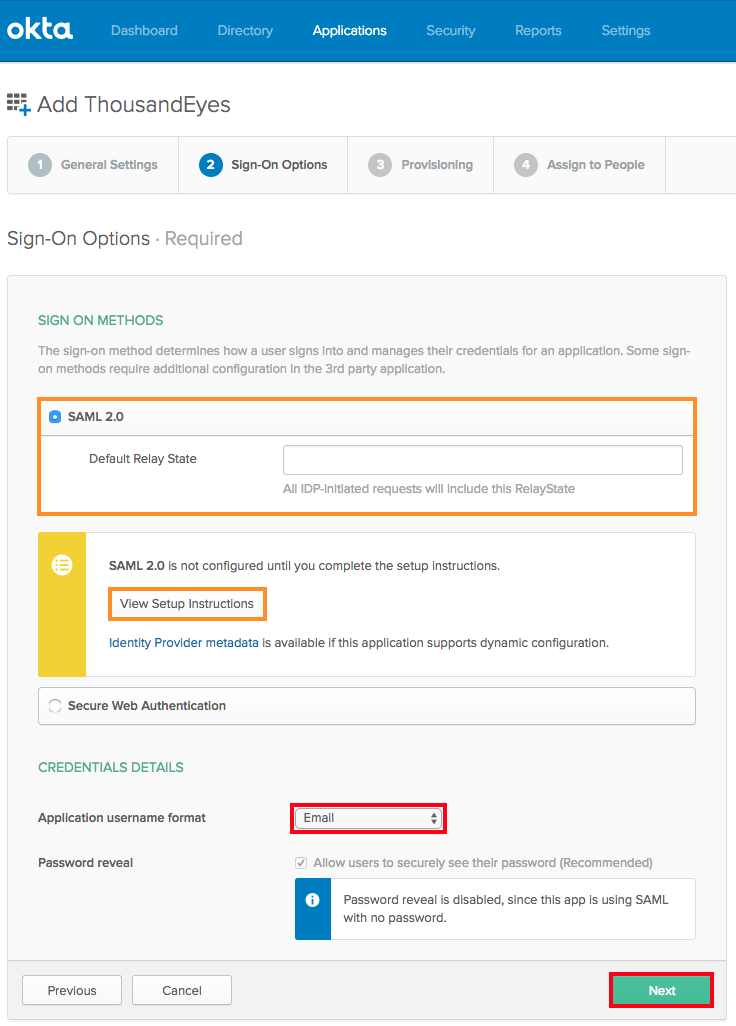
Task: Open the Application username format dropdown
Action: pyautogui.click(x=368, y=818)
